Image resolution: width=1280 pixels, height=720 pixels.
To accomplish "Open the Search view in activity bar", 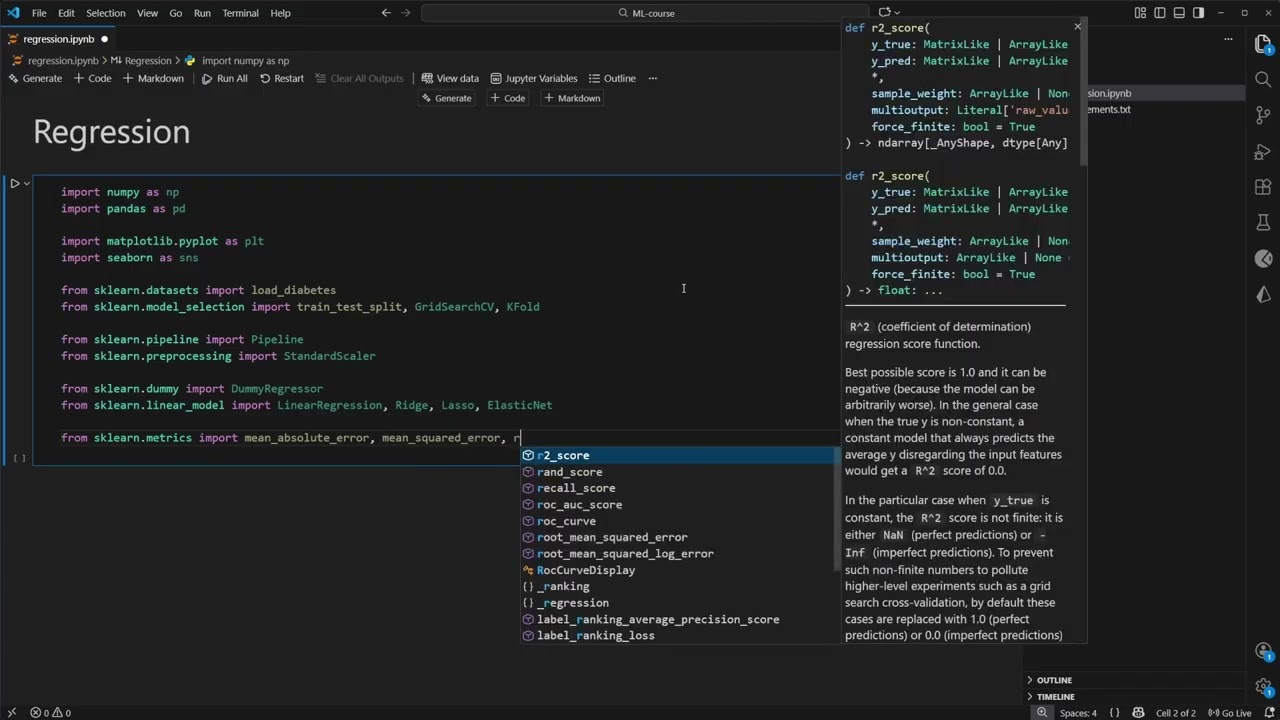I will point(1263,79).
